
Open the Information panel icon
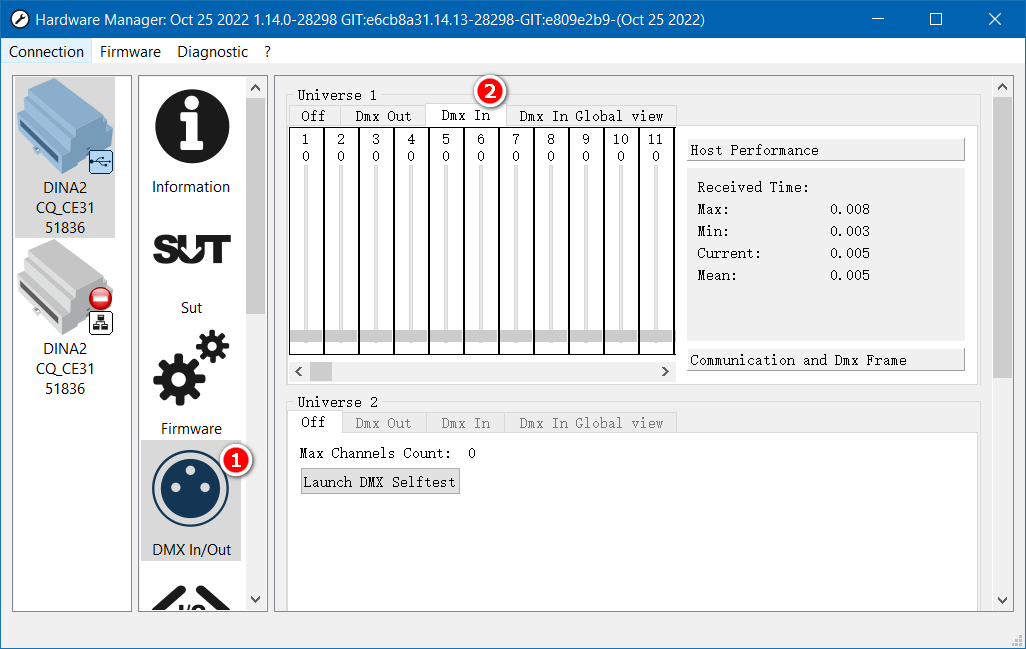point(191,128)
